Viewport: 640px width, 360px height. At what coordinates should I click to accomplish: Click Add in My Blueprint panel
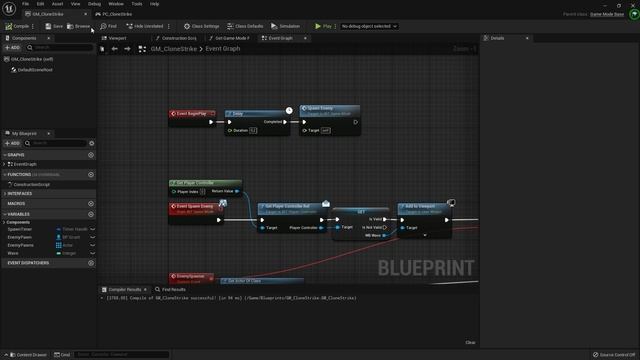12,143
